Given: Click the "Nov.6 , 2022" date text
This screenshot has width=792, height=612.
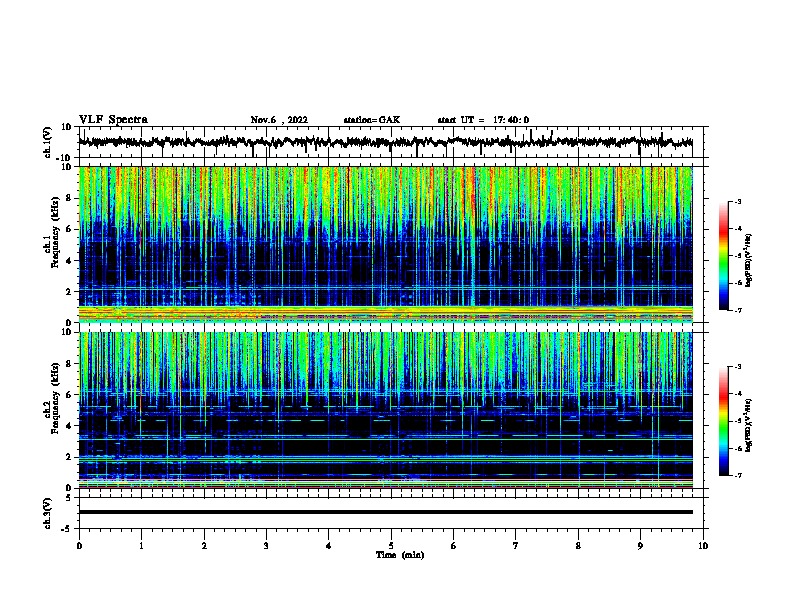Looking at the screenshot, I should pyautogui.click(x=279, y=120).
